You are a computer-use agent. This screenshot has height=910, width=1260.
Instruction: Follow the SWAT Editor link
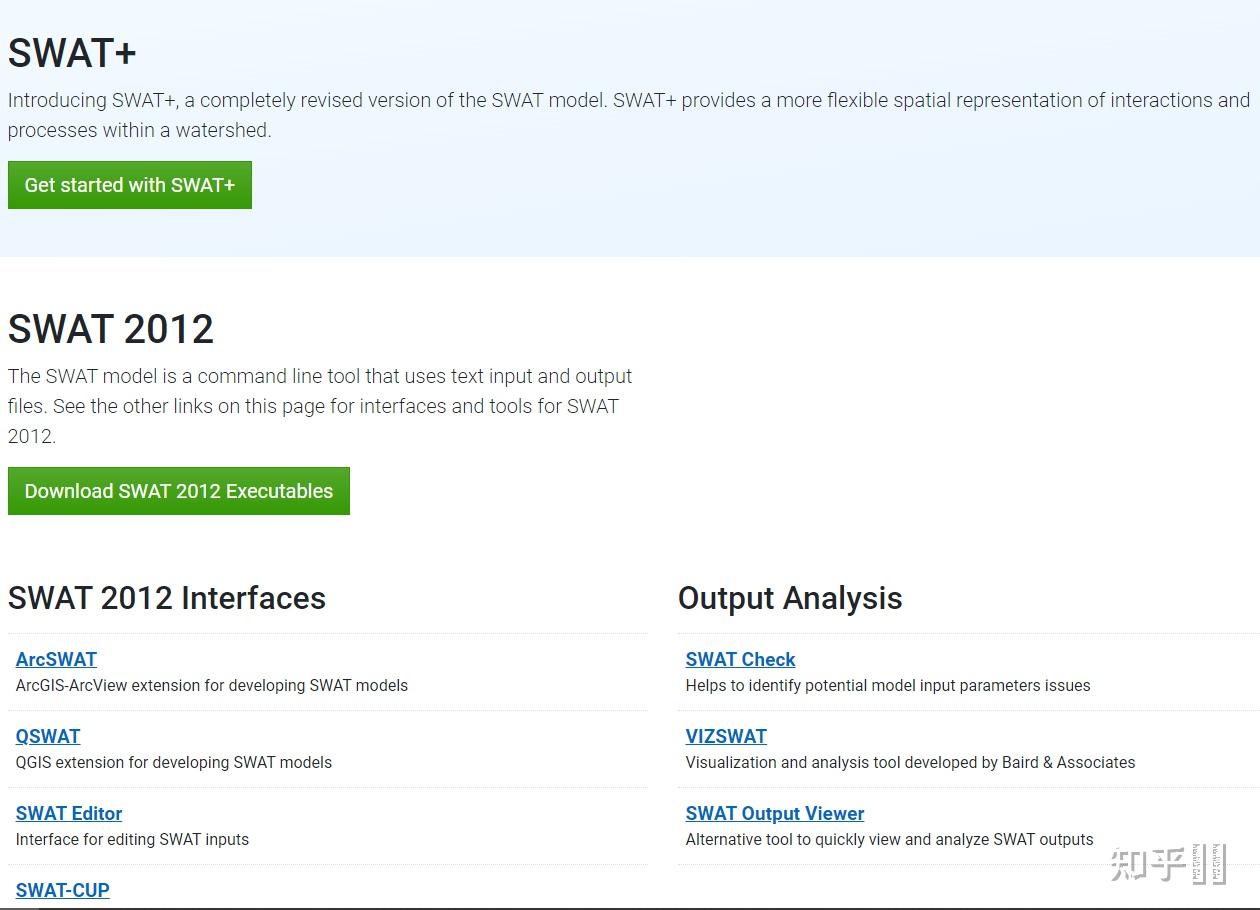coord(69,813)
